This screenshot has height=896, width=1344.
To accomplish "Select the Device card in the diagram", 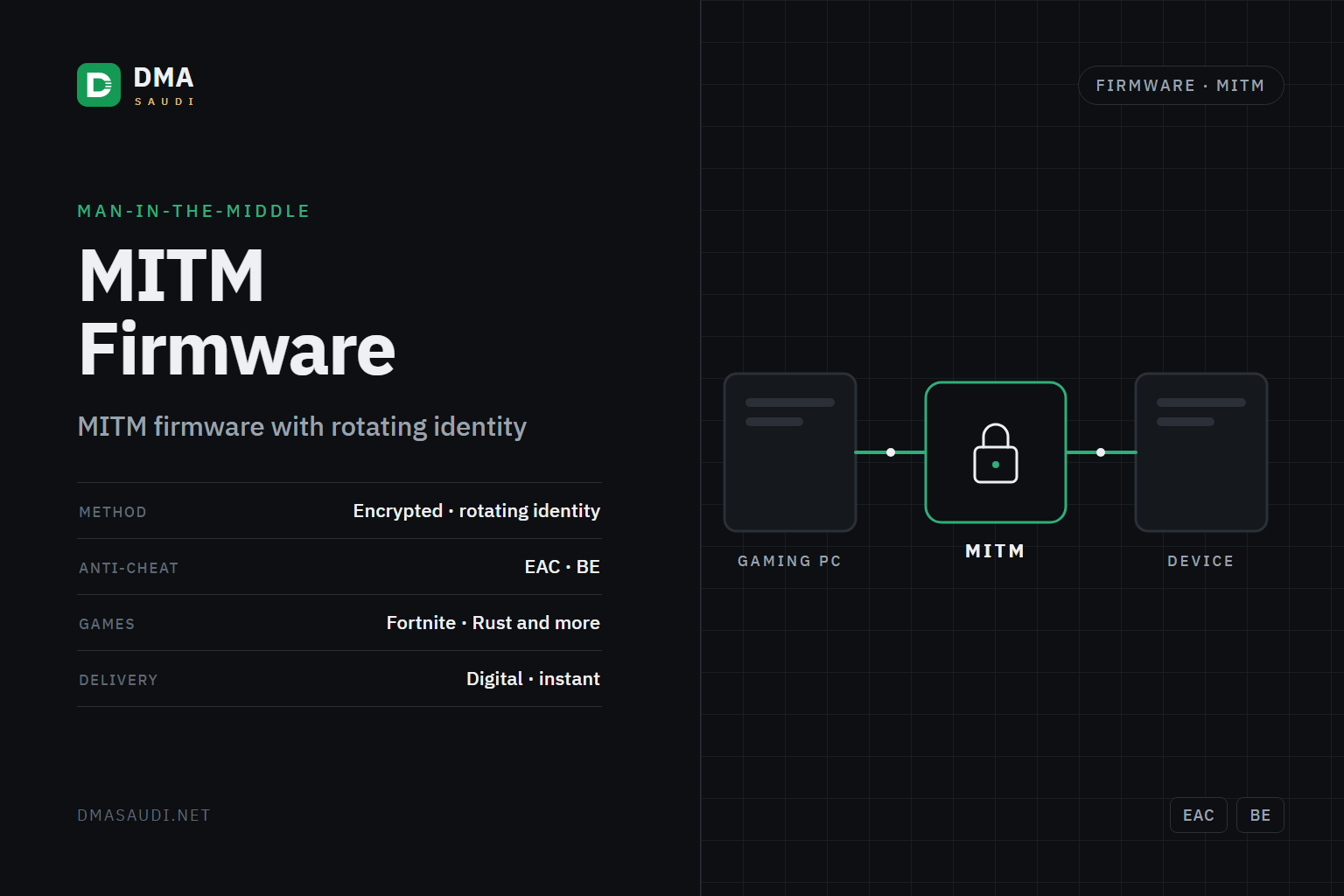I will tap(1201, 452).
